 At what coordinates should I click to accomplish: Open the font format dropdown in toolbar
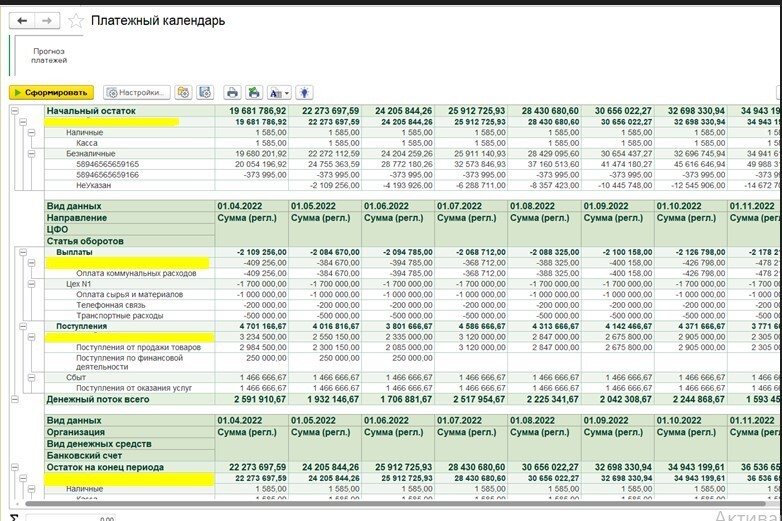280,92
